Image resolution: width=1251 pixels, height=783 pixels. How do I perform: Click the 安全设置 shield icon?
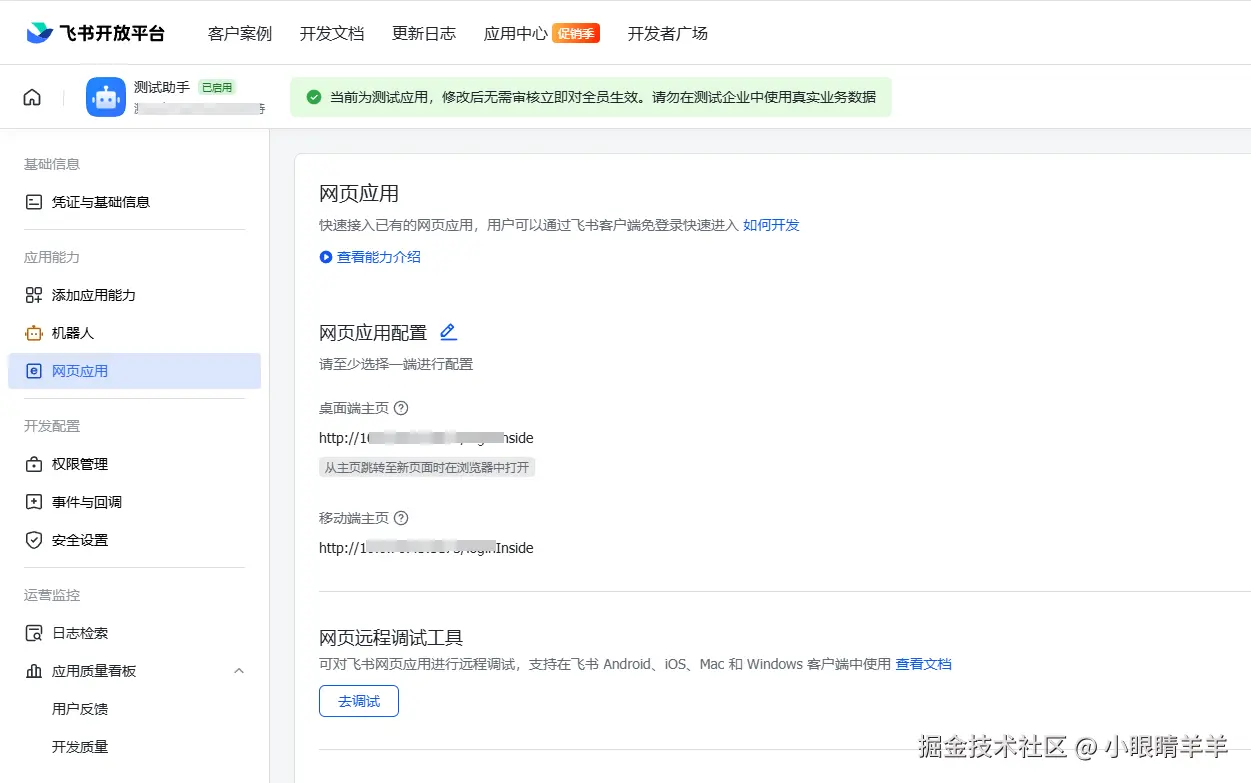(34, 540)
